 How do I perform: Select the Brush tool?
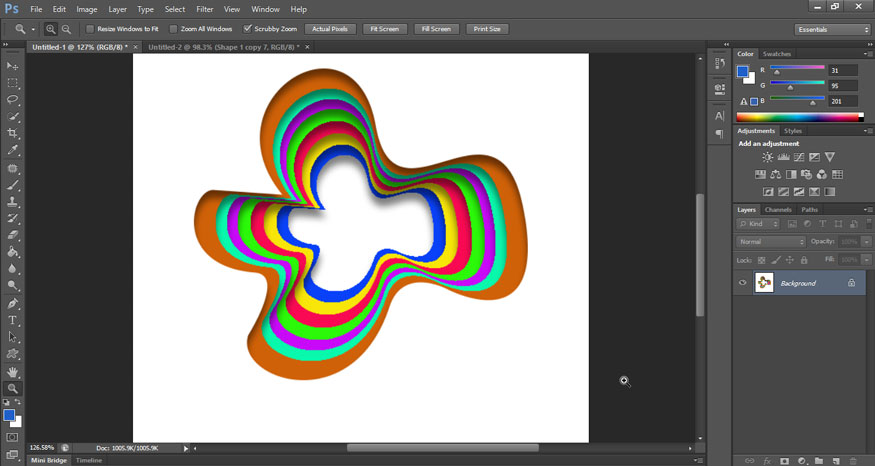click(x=12, y=185)
